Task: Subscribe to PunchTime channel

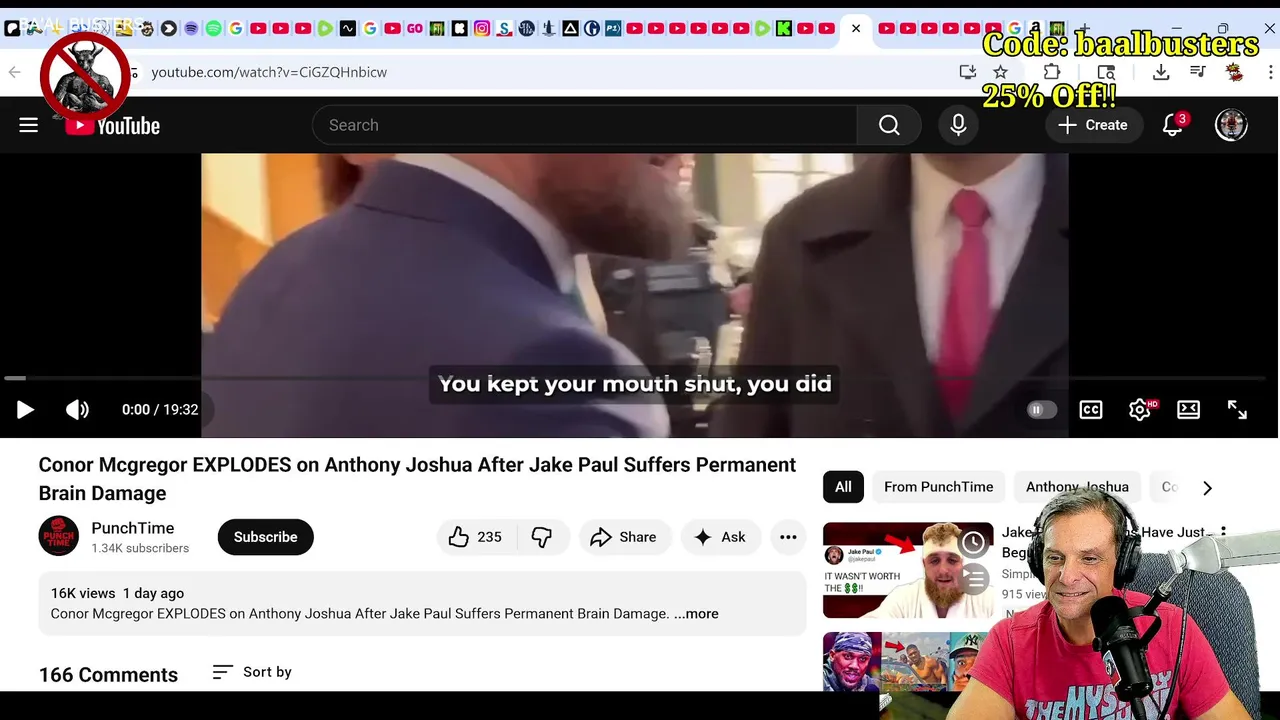Action: pyautogui.click(x=265, y=537)
